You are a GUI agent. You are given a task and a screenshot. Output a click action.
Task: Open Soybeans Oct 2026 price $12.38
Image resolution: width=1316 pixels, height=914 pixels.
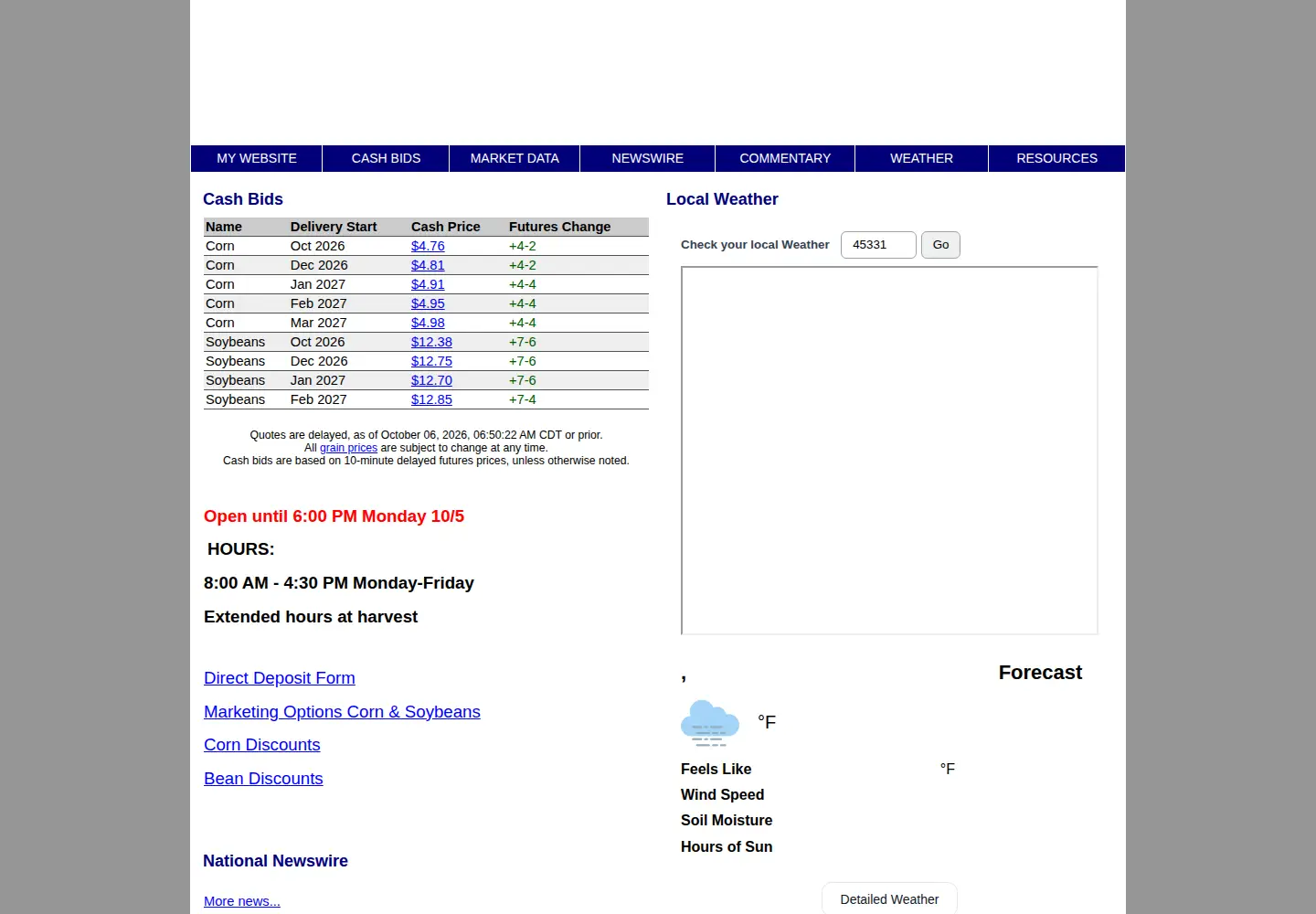click(x=431, y=342)
